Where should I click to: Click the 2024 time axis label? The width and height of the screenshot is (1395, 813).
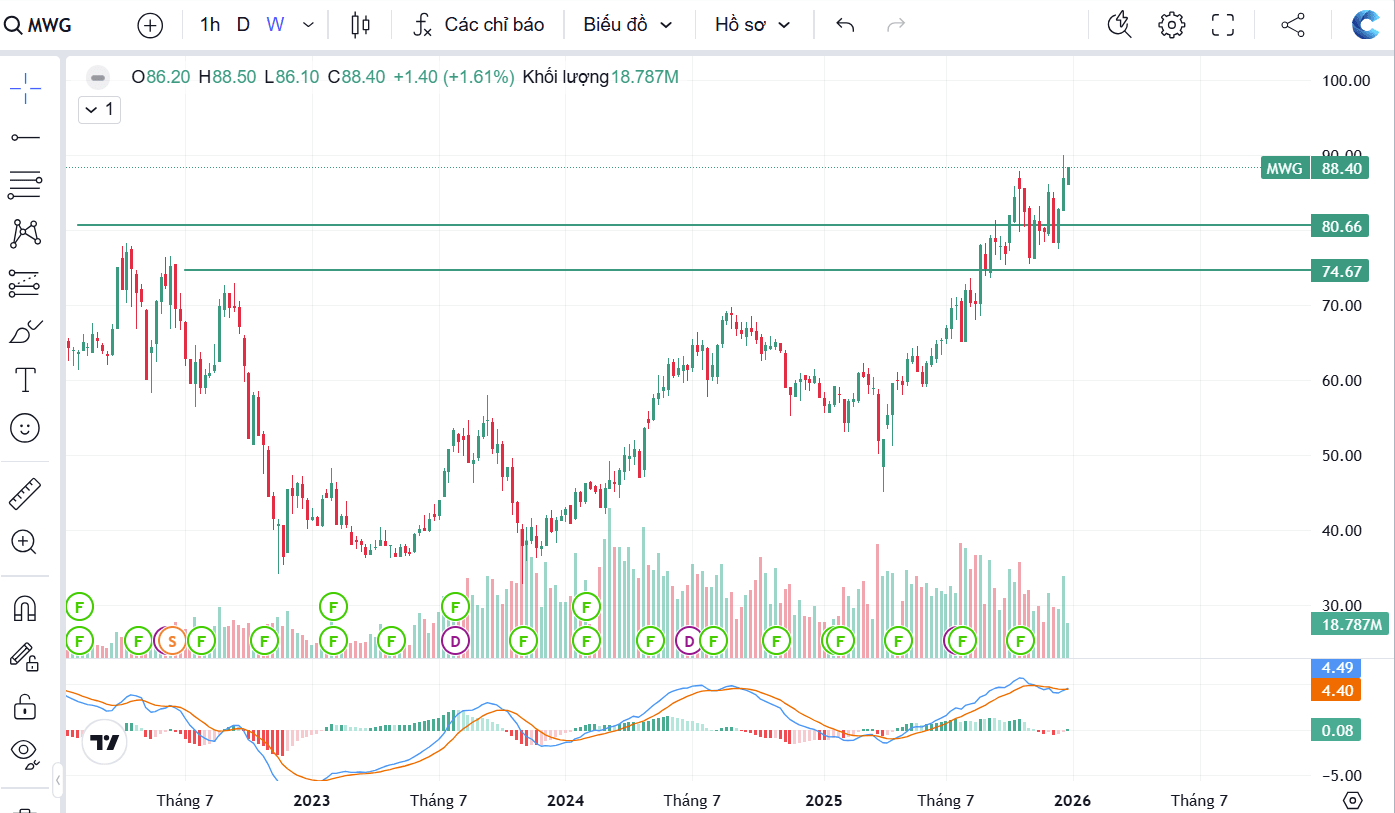565,801
